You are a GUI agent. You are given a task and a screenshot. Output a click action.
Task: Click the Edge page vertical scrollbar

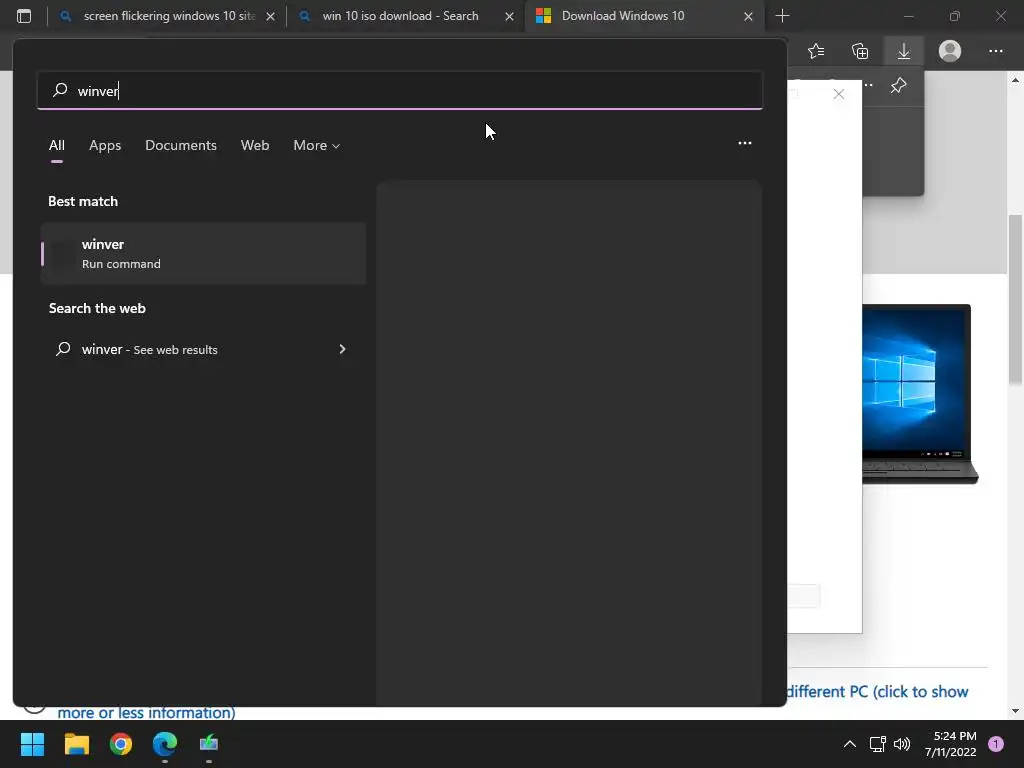1016,300
